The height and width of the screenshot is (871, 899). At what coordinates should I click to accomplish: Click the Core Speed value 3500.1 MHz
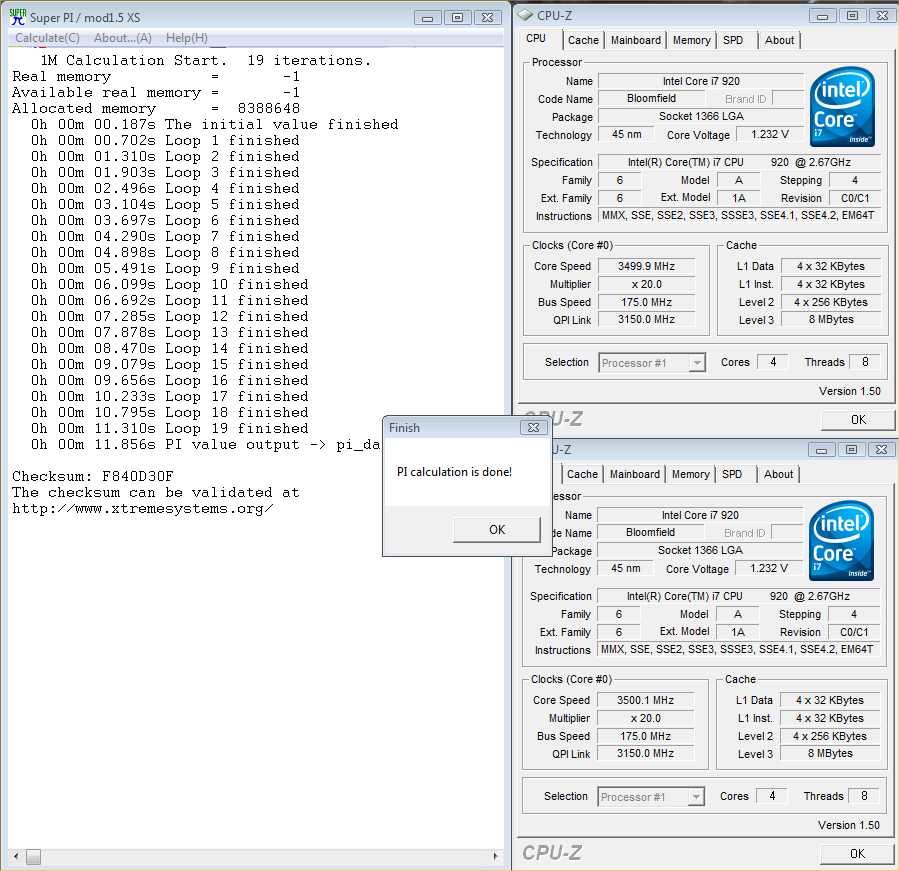point(645,700)
